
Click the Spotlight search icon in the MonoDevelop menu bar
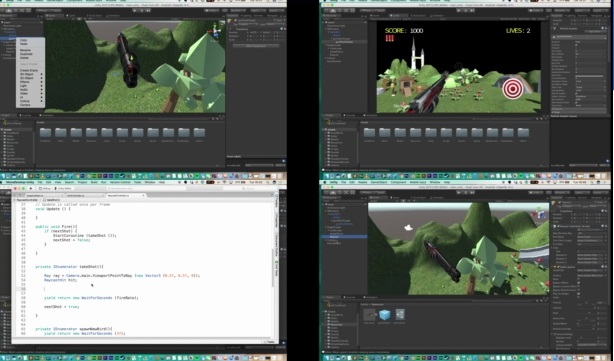pos(267,182)
